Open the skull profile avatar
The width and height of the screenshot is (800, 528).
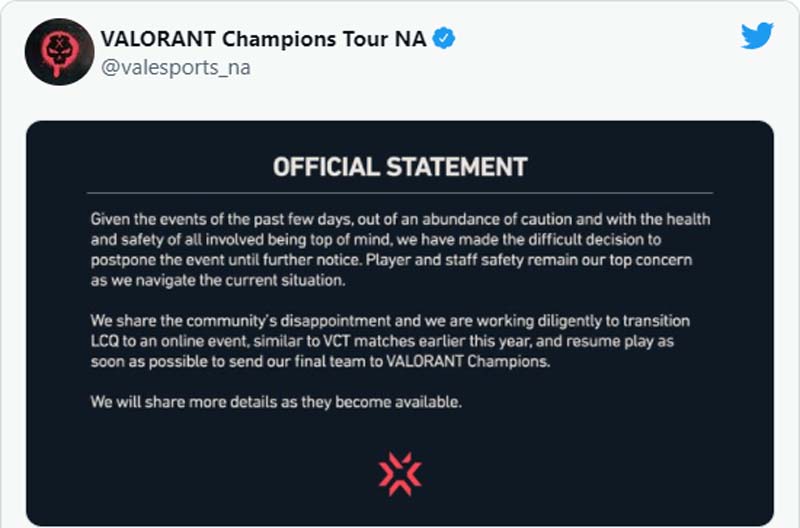tap(59, 52)
